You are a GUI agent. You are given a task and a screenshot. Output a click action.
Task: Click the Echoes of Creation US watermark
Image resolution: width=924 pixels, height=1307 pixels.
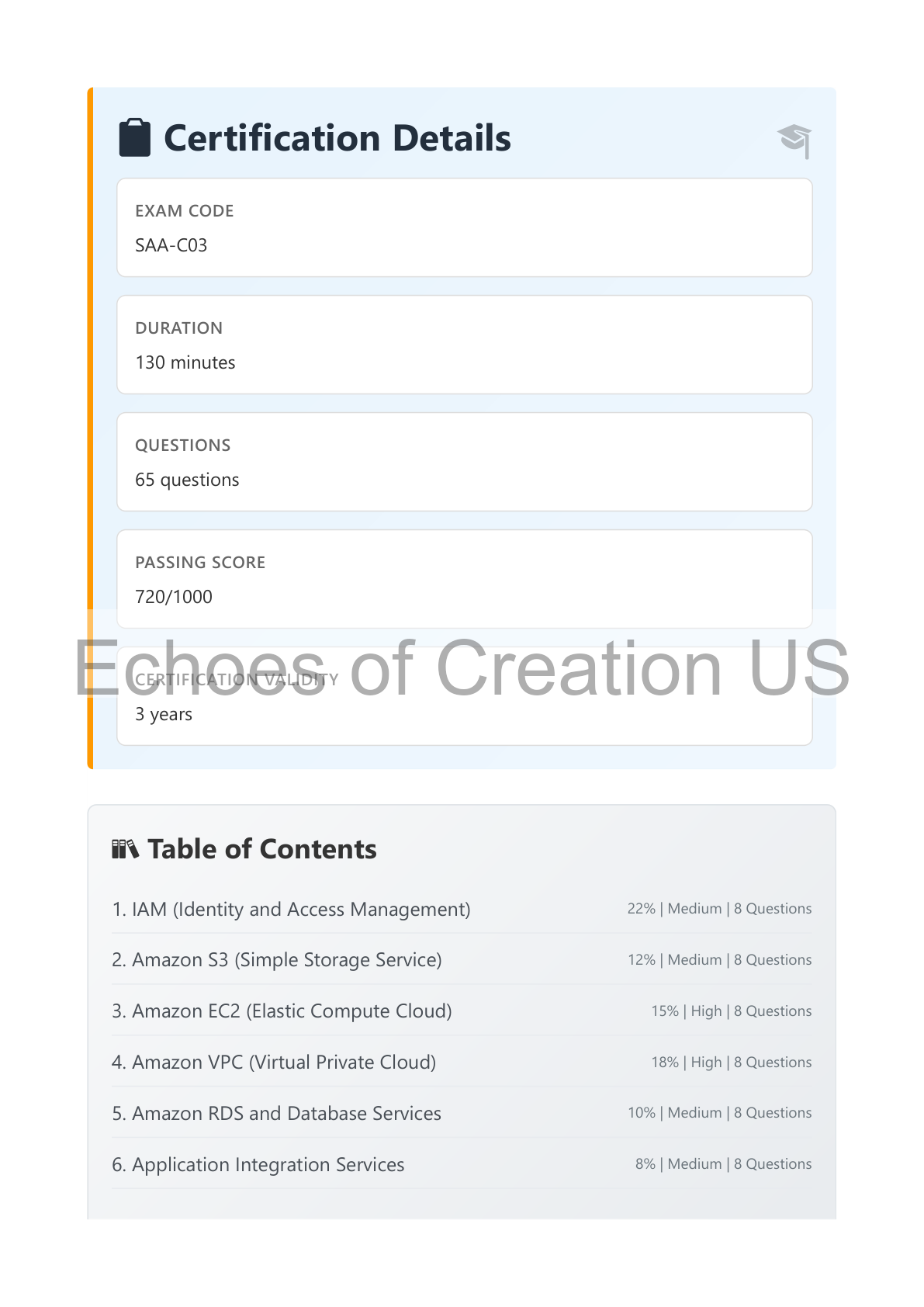point(462,667)
